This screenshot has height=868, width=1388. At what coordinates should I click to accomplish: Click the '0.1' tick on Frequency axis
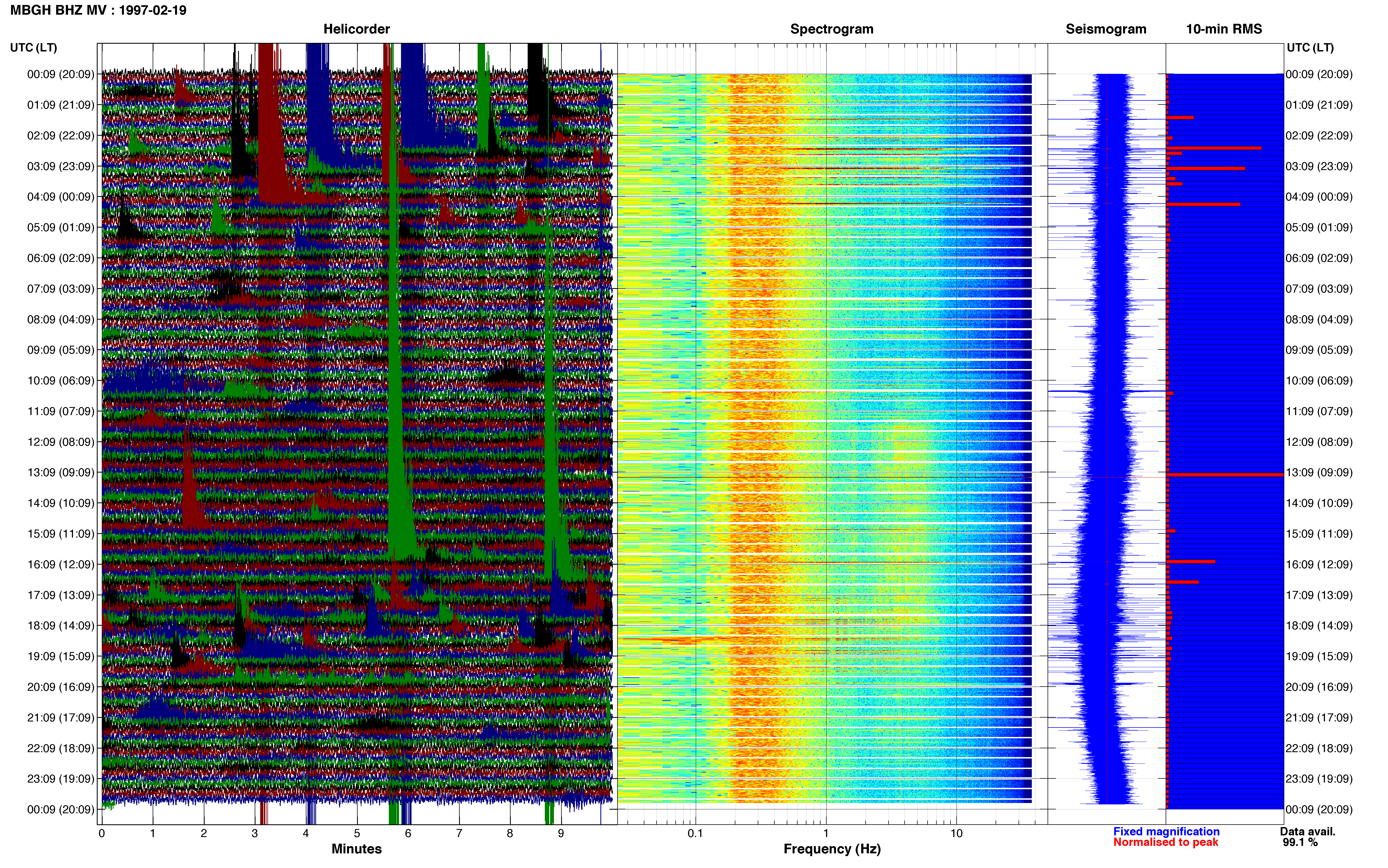pos(695,833)
